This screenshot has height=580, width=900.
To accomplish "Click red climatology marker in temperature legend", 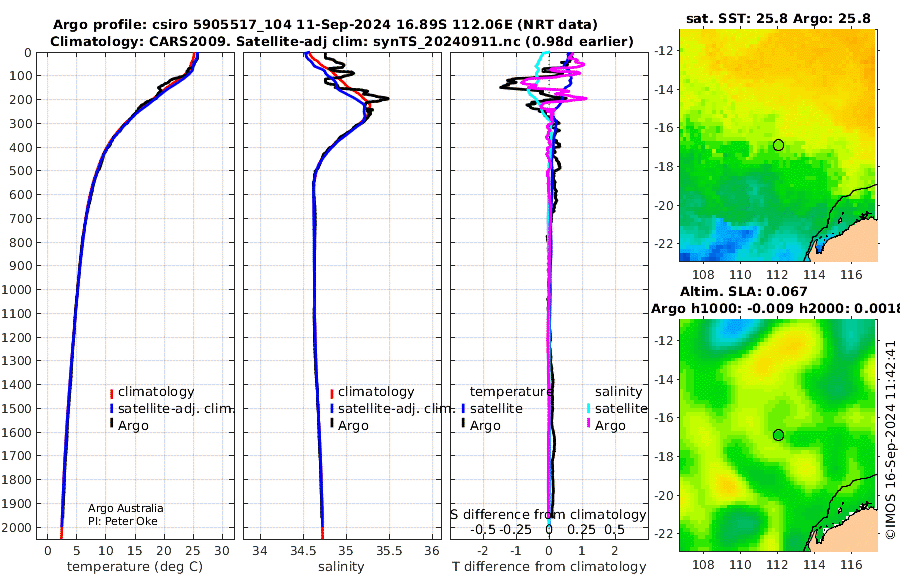I will coord(111,393).
